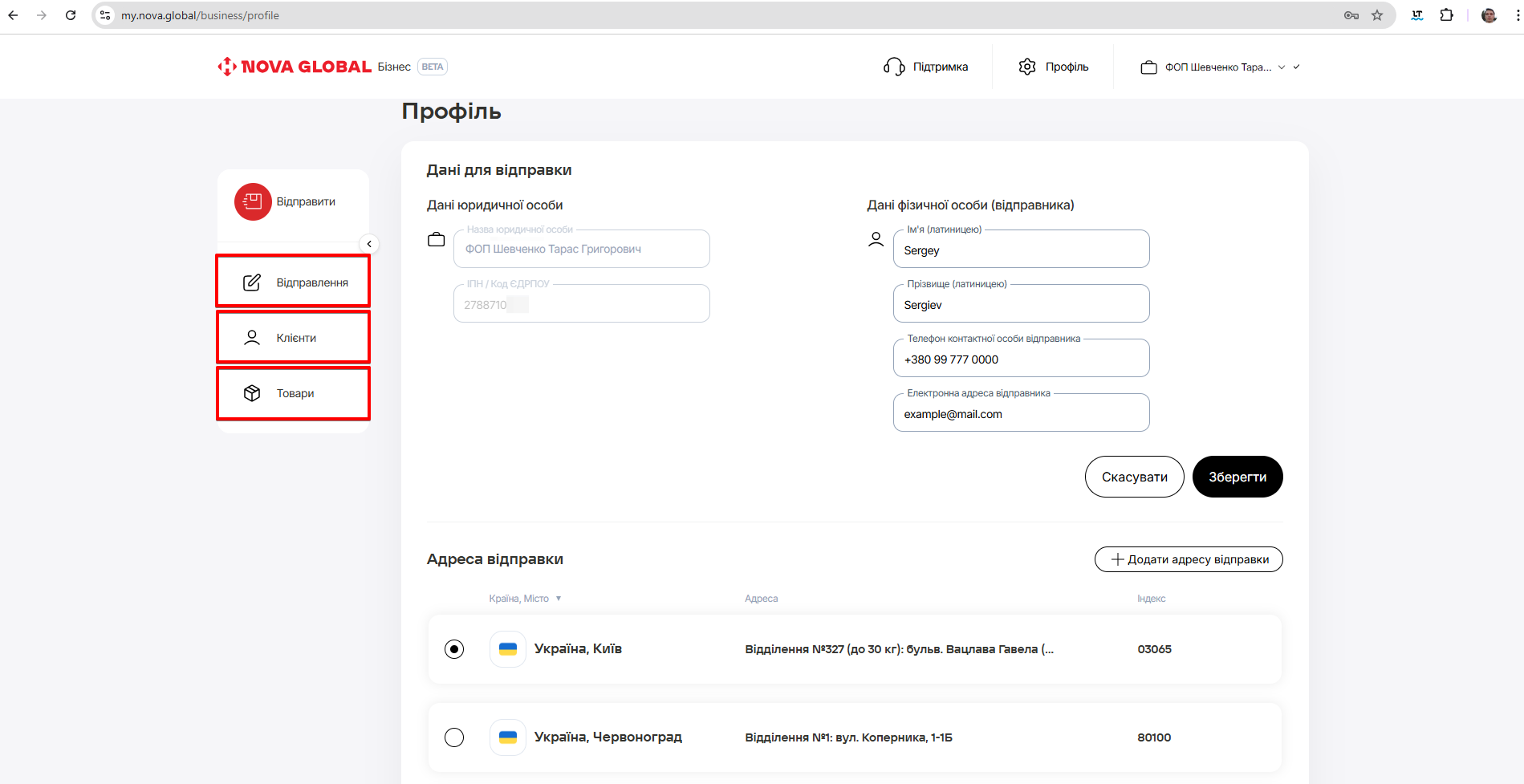Viewport: 1524px width, 784px height.
Task: Click the red Відправити parcel icon
Action: point(253,201)
